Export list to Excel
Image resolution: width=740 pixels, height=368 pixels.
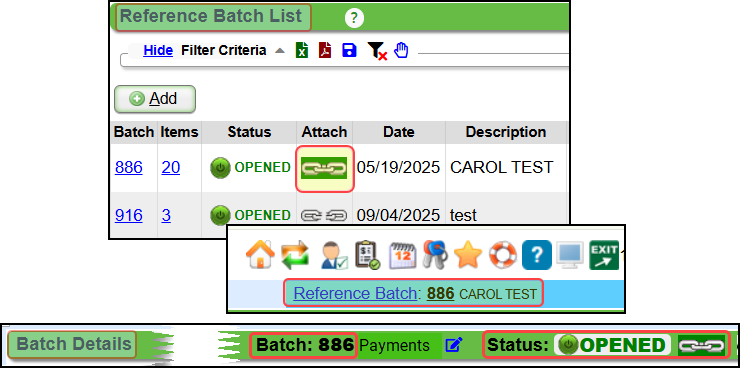click(302, 50)
